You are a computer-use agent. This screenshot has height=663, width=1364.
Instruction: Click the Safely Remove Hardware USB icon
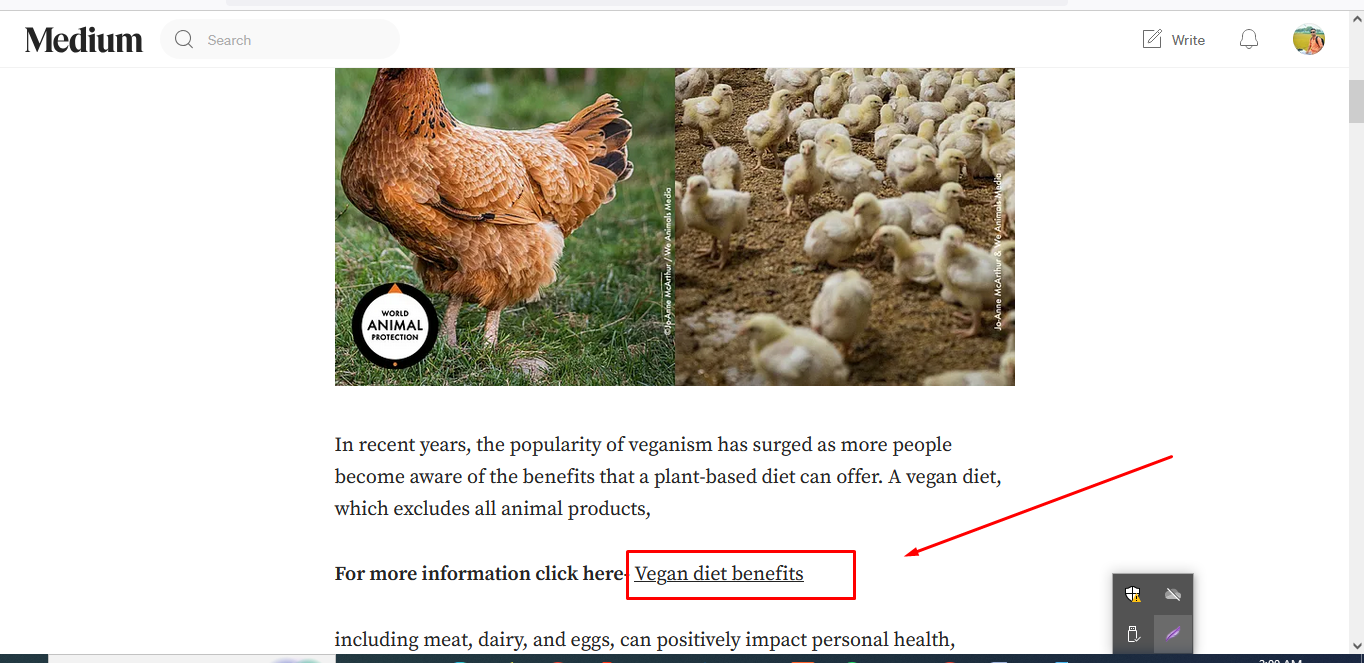tap(1133, 634)
